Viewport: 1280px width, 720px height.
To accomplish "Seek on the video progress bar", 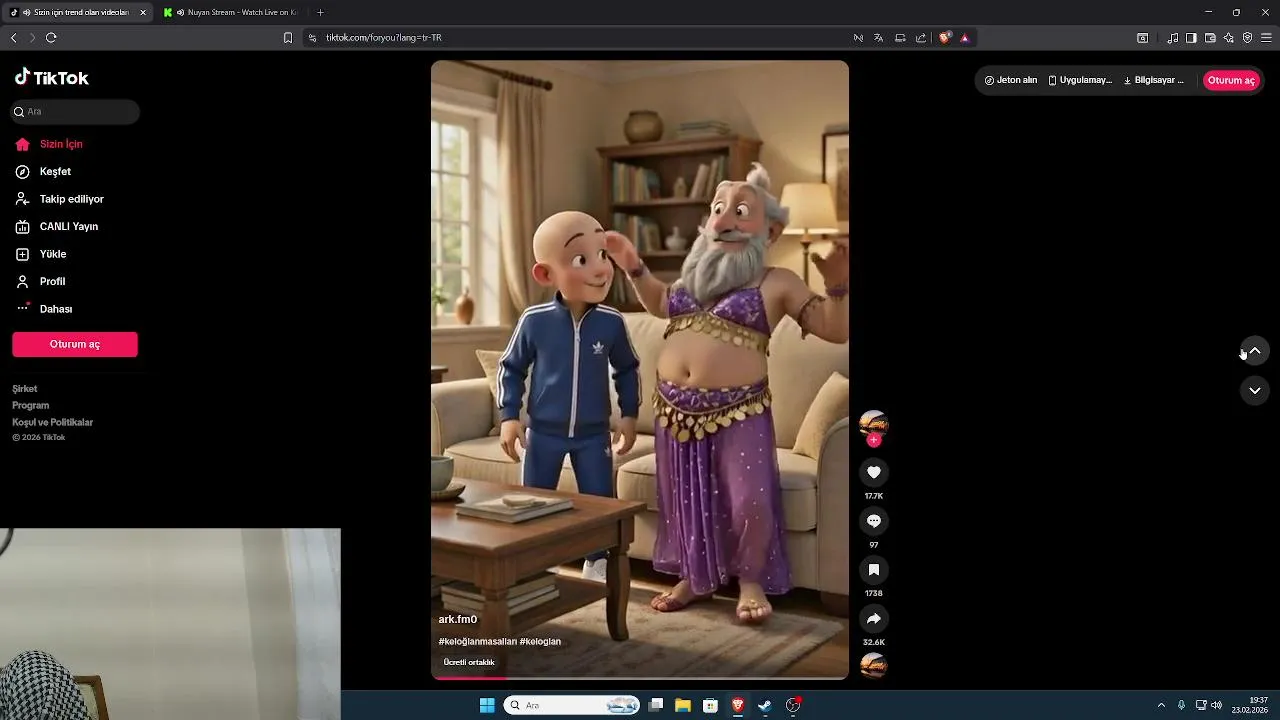I will 640,678.
